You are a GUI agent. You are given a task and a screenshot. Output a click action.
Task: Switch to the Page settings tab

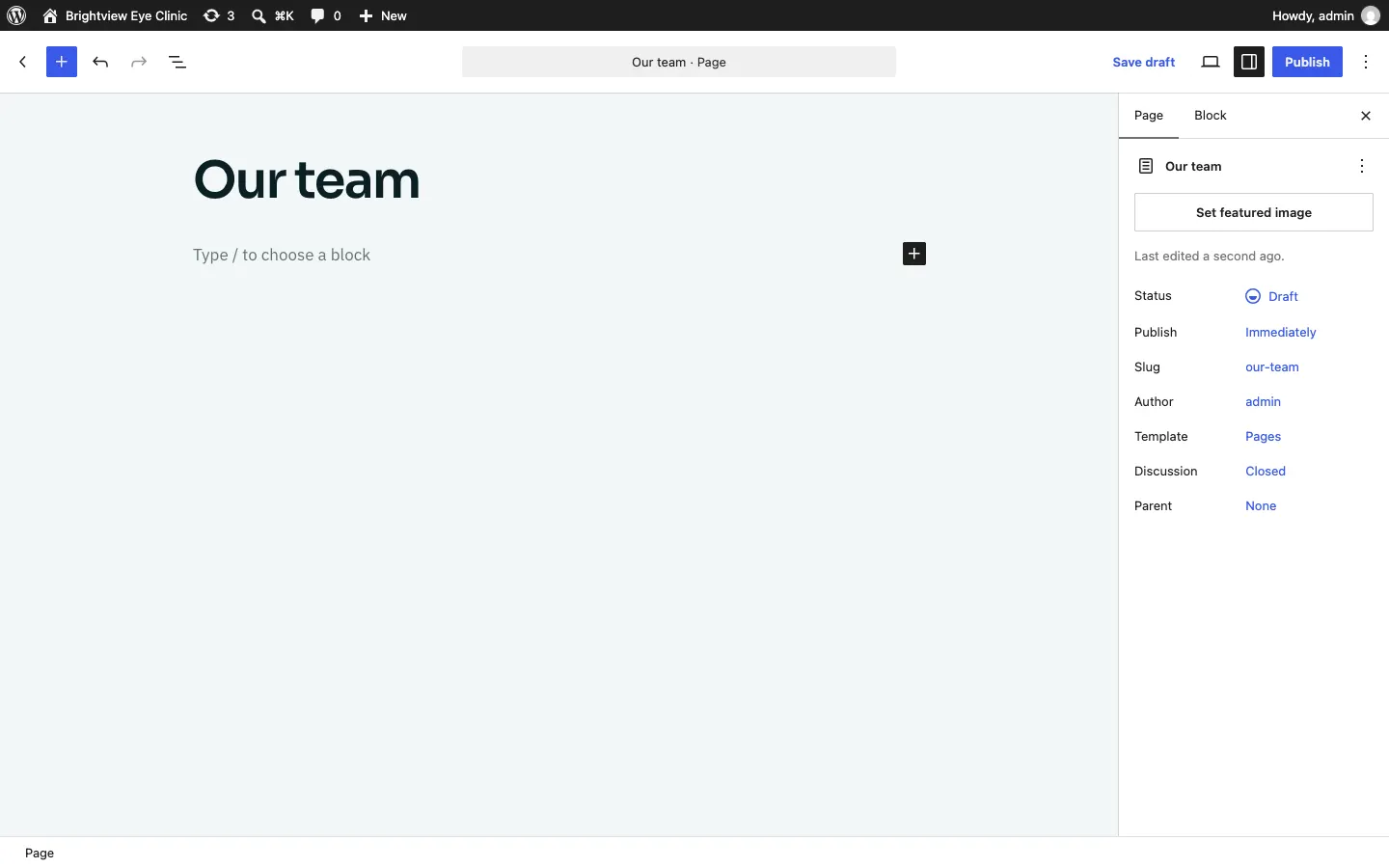(1149, 116)
